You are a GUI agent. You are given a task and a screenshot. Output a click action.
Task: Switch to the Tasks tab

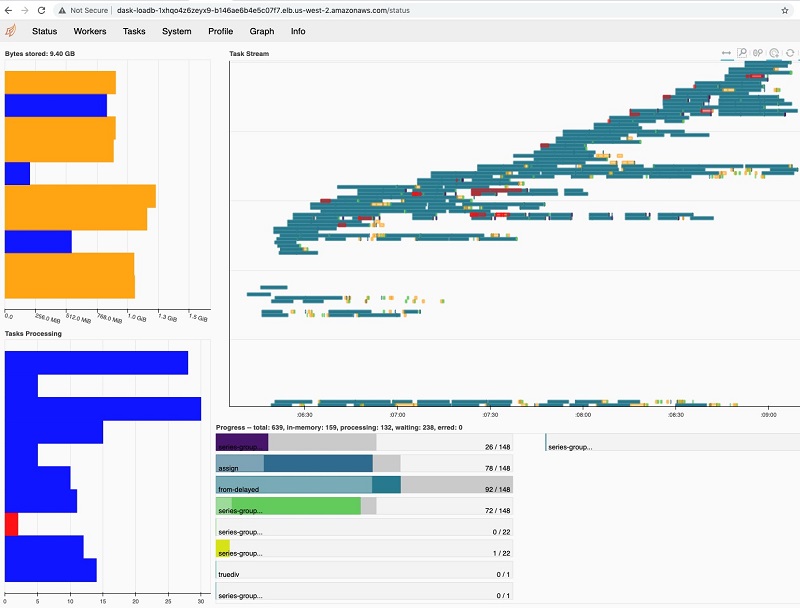134,31
